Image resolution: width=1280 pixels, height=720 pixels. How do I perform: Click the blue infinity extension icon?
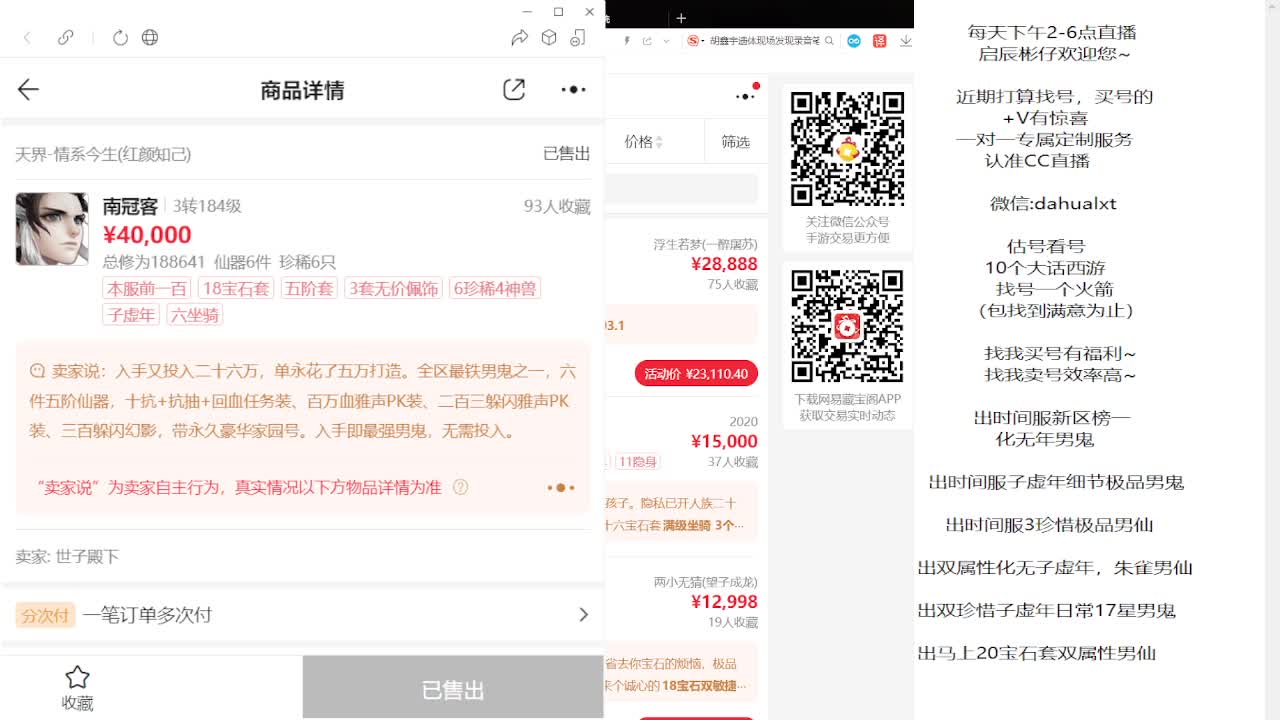(854, 41)
